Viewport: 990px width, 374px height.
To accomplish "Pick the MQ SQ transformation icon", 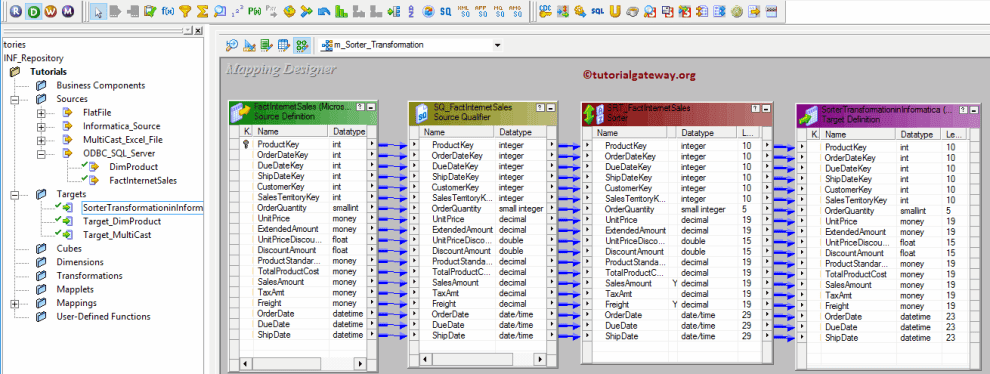I will [x=499, y=11].
